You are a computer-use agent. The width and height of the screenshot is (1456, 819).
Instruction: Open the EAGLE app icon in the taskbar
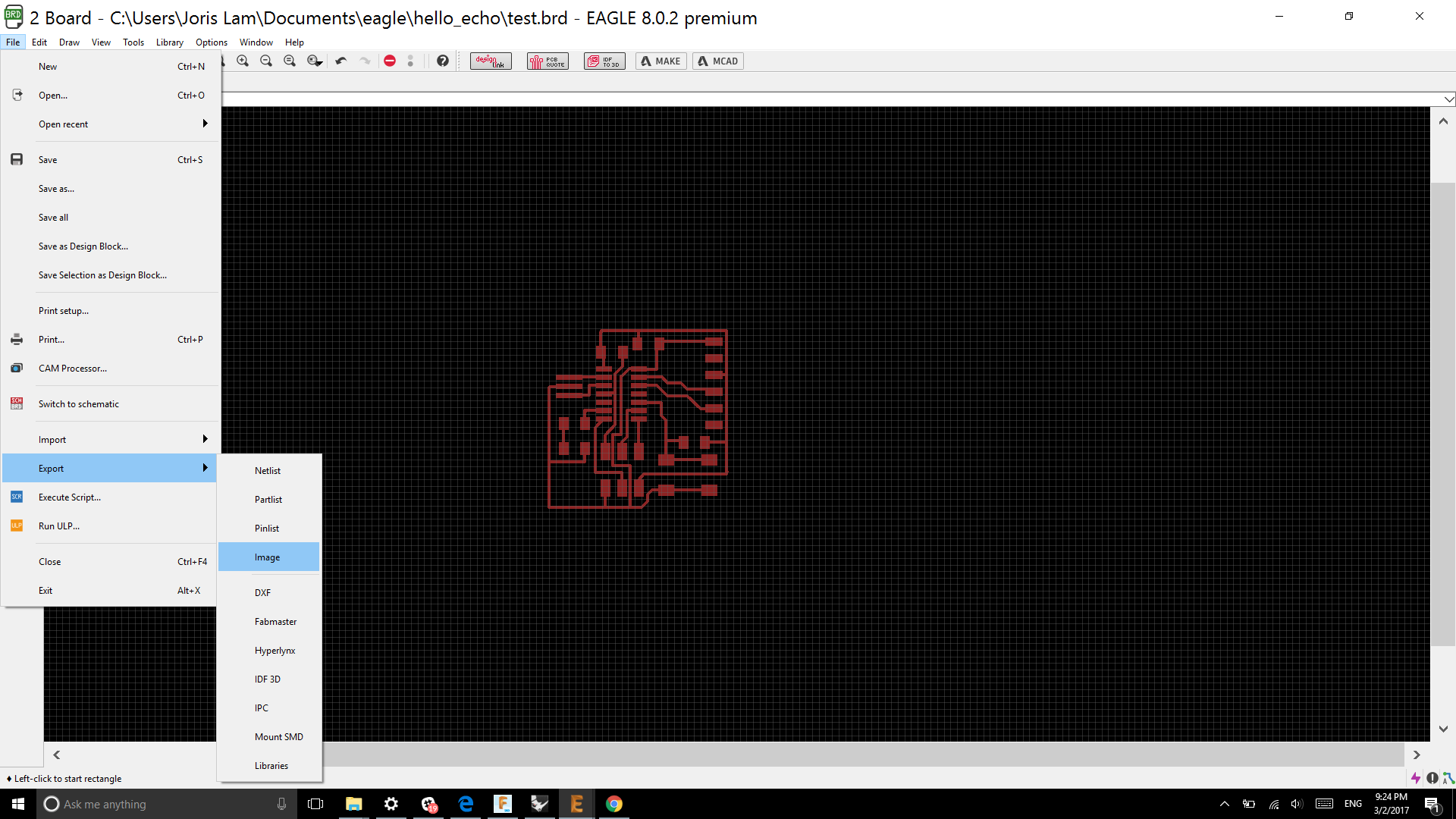[x=576, y=804]
